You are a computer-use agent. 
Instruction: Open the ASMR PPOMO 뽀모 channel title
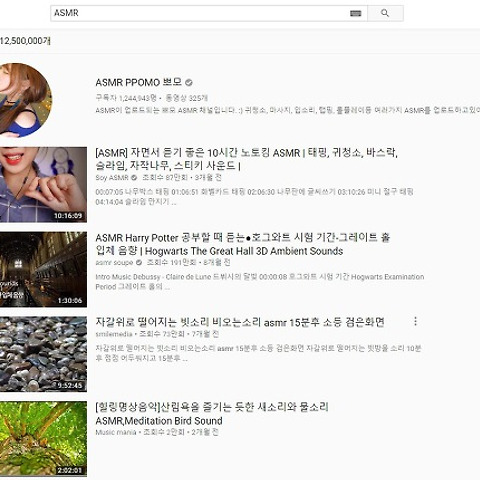click(x=139, y=82)
